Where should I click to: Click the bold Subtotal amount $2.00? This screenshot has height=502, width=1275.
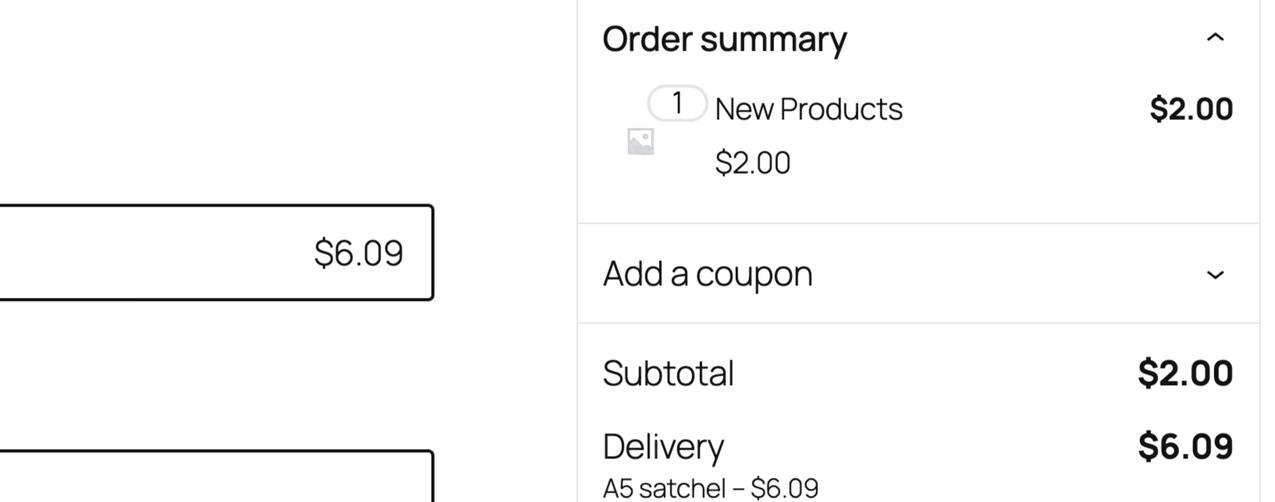point(1185,373)
